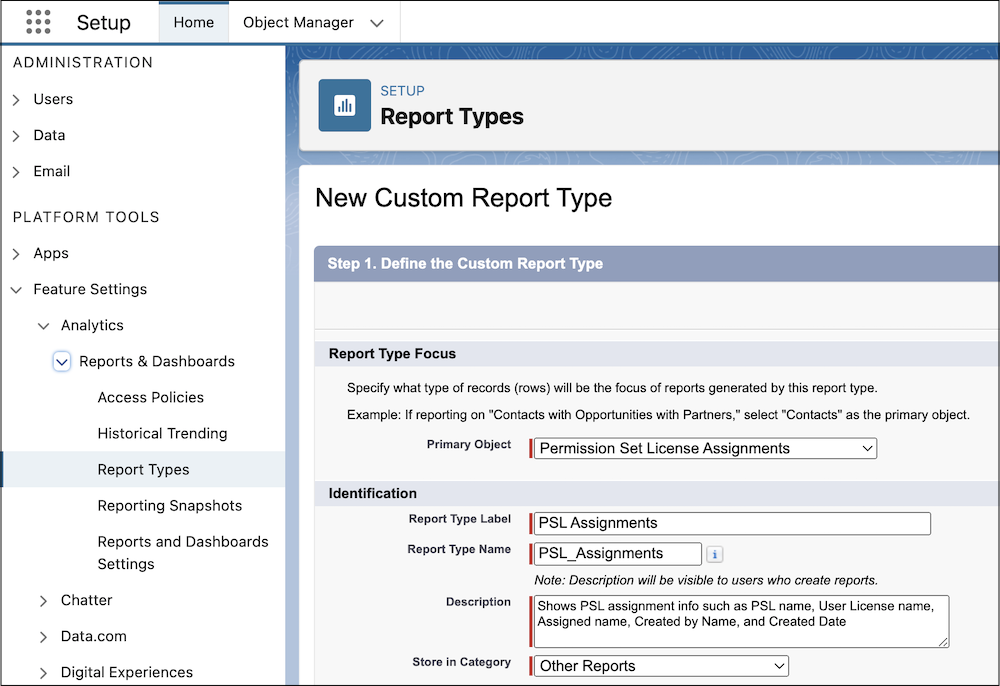Click the Chatter label

86,600
